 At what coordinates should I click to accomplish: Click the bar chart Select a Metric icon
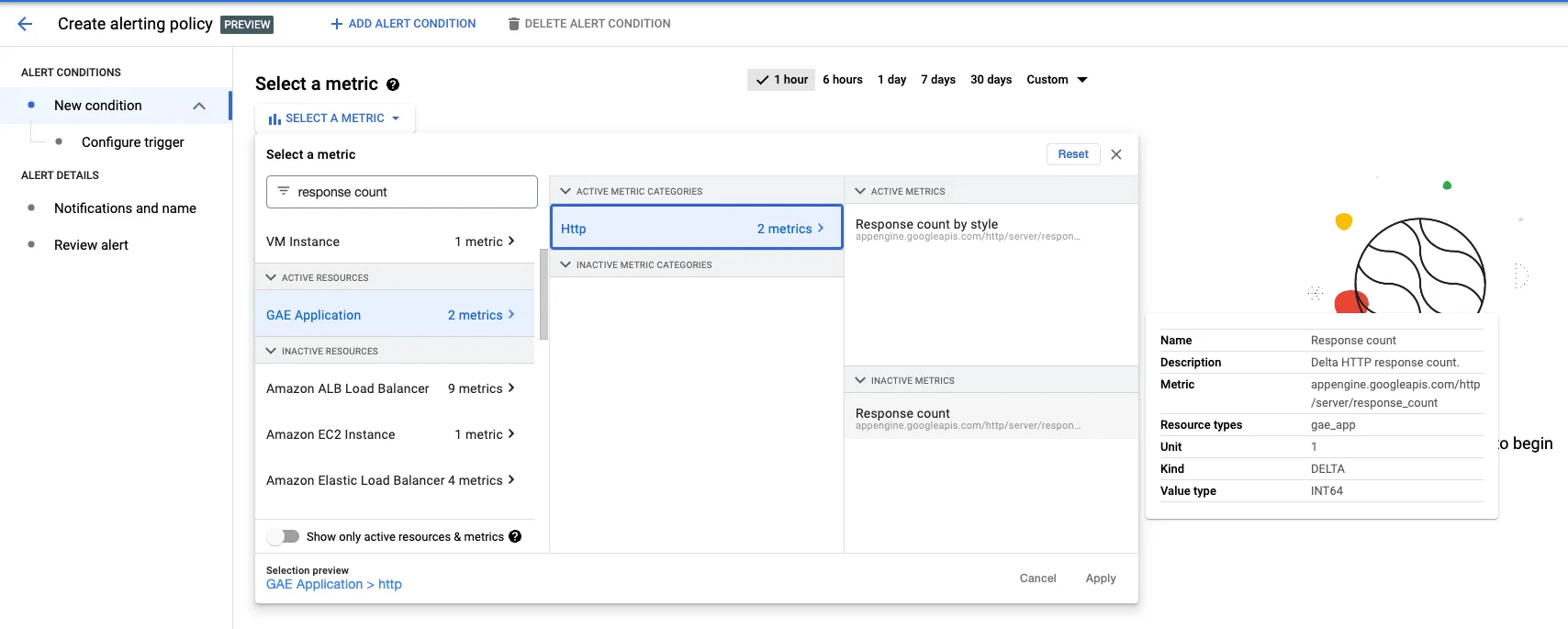274,118
